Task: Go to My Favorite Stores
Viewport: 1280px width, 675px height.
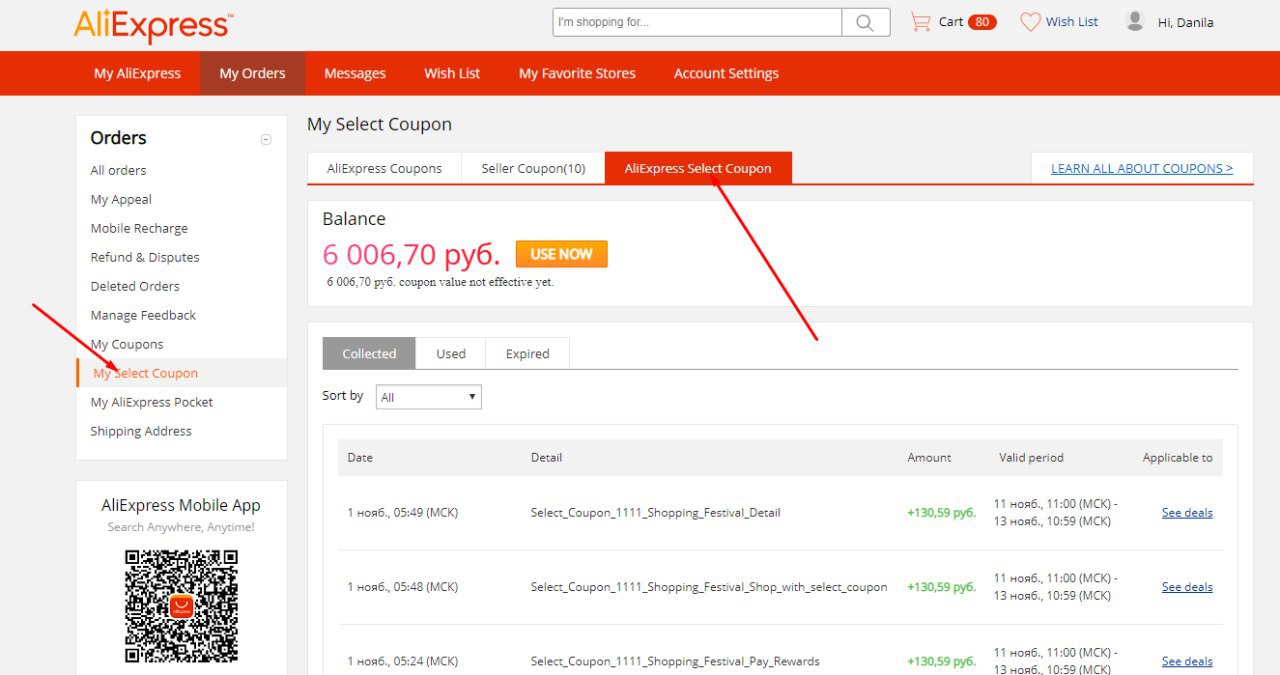Action: (x=577, y=73)
